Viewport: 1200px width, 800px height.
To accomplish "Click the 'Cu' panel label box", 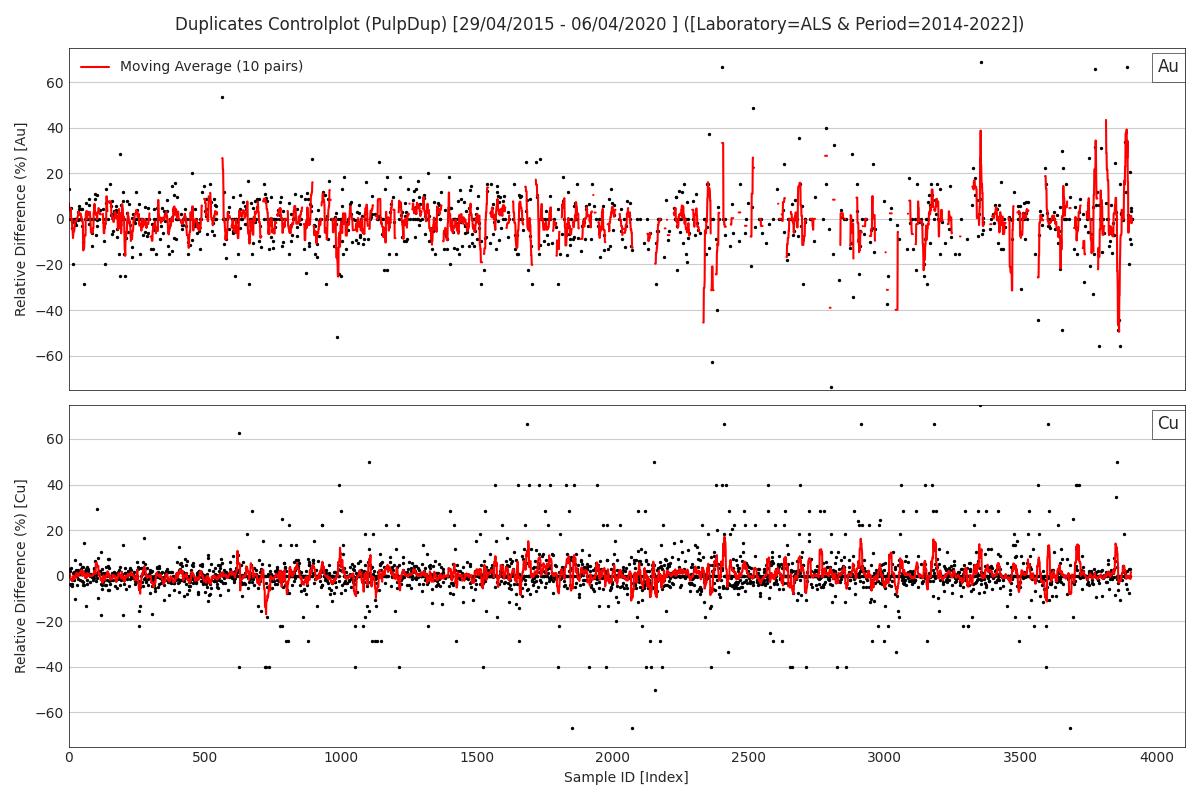I will tap(1167, 424).
